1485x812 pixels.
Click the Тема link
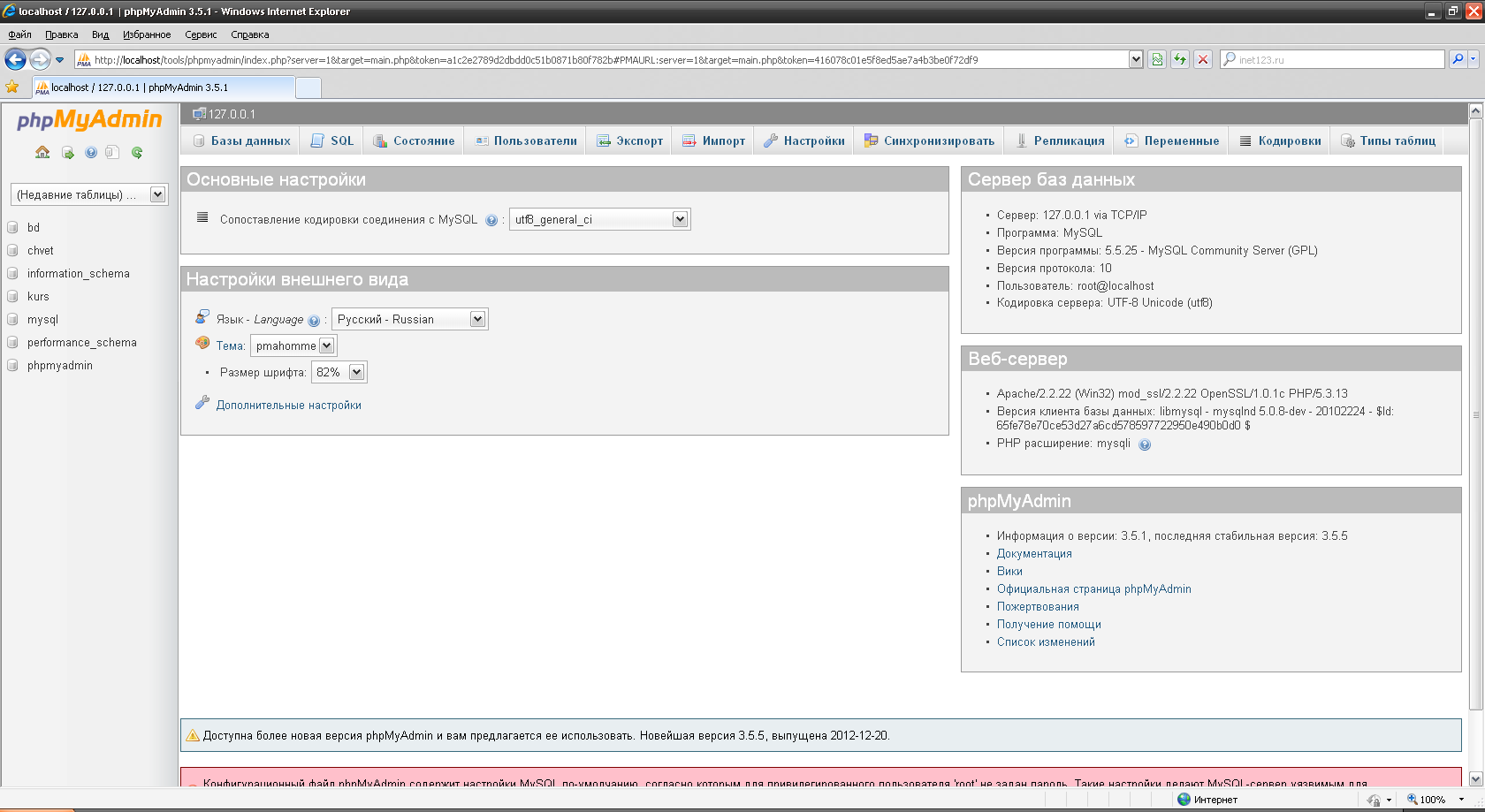(x=230, y=346)
